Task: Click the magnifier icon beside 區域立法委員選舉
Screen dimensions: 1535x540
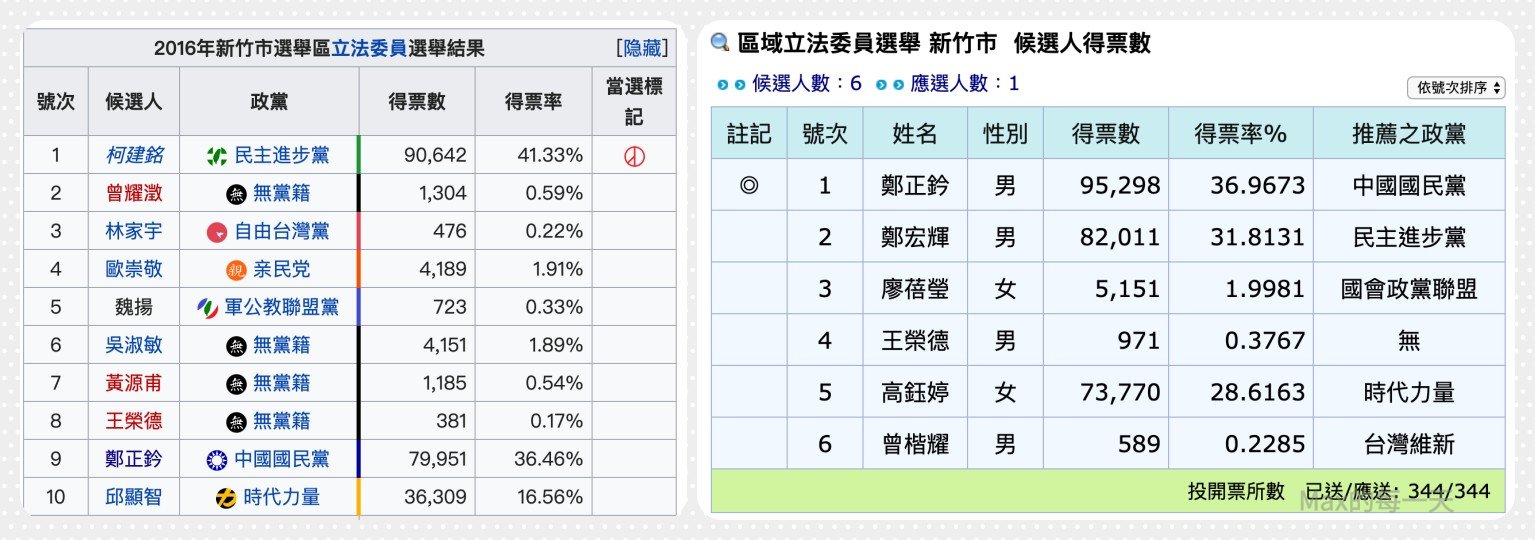Action: pos(720,43)
